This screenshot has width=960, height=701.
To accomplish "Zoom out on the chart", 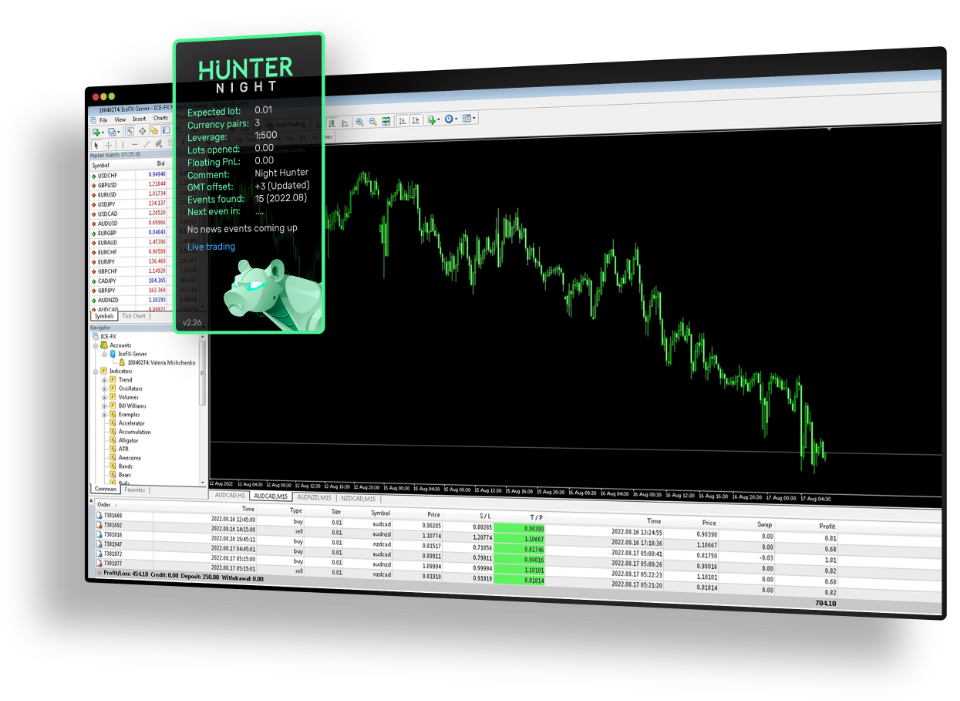I will [x=372, y=122].
